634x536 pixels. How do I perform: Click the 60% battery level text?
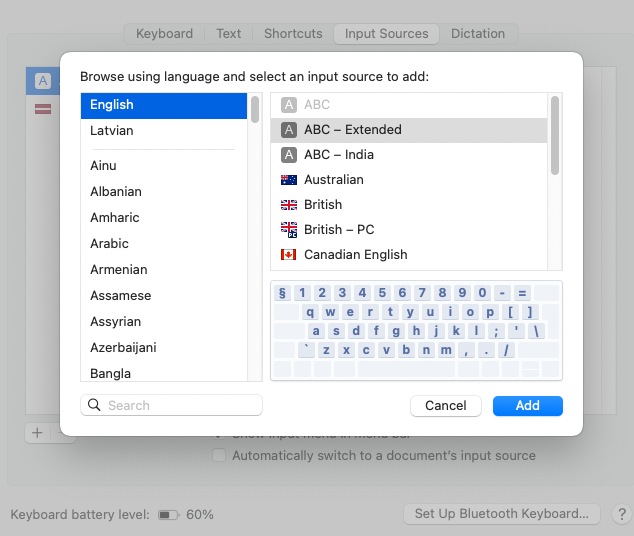coord(200,515)
